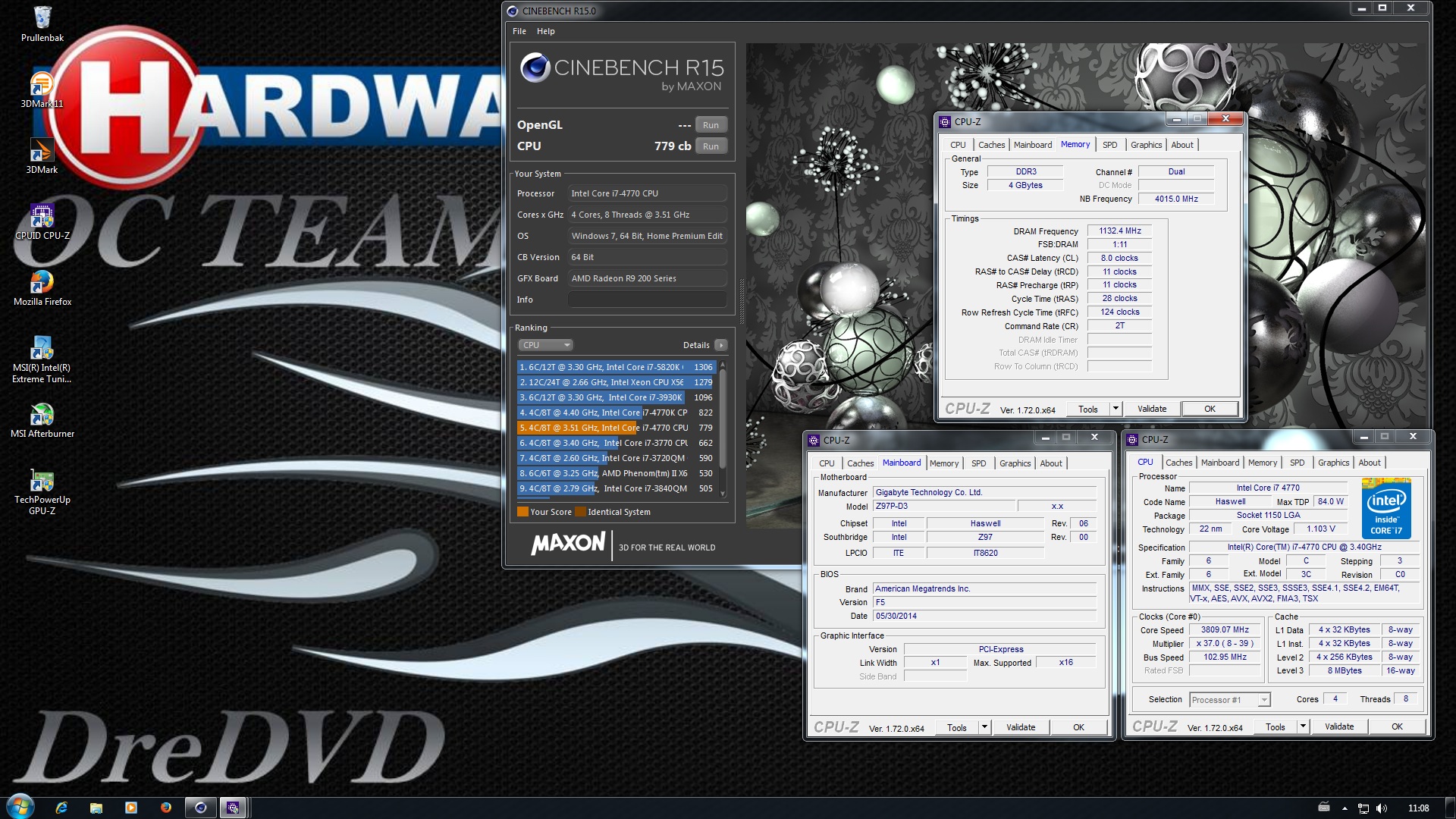Open Tools dropdown arrow in CPU CPU-Z window
This screenshot has height=819, width=1456.
pyautogui.click(x=1303, y=726)
